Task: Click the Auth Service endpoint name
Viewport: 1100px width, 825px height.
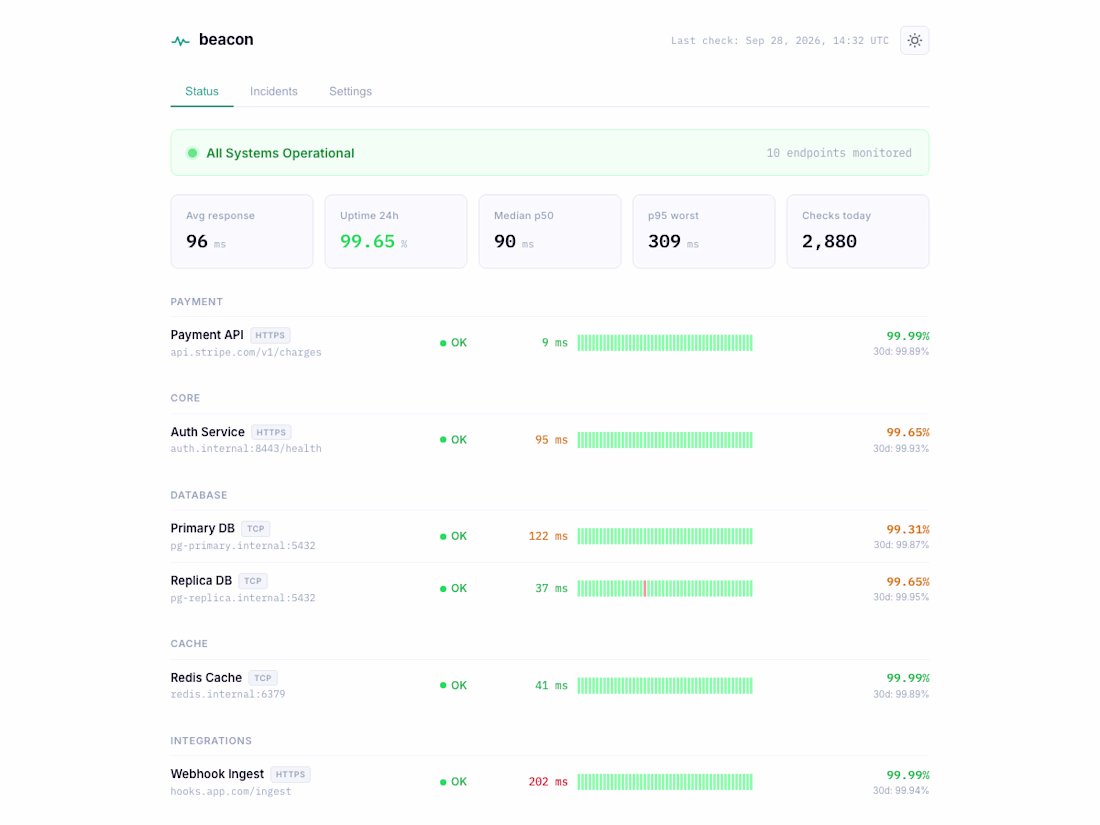Action: [x=208, y=431]
